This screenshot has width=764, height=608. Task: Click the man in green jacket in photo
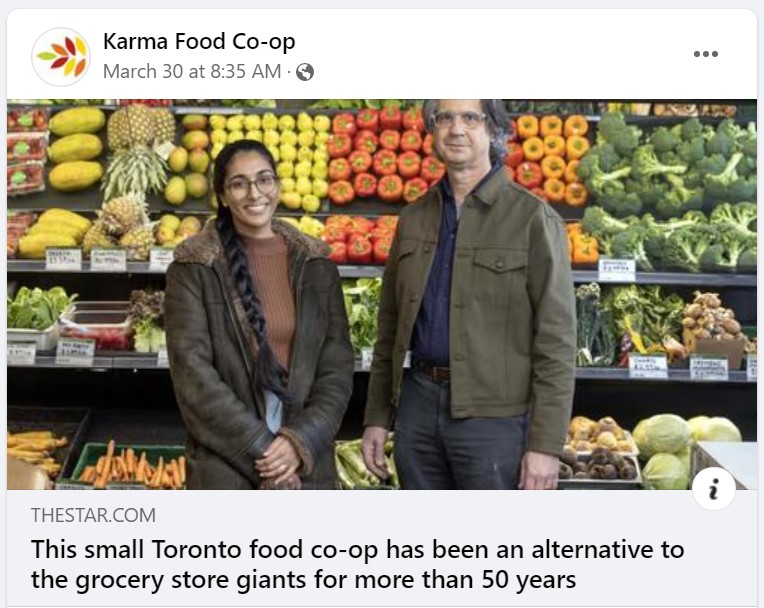point(470,292)
